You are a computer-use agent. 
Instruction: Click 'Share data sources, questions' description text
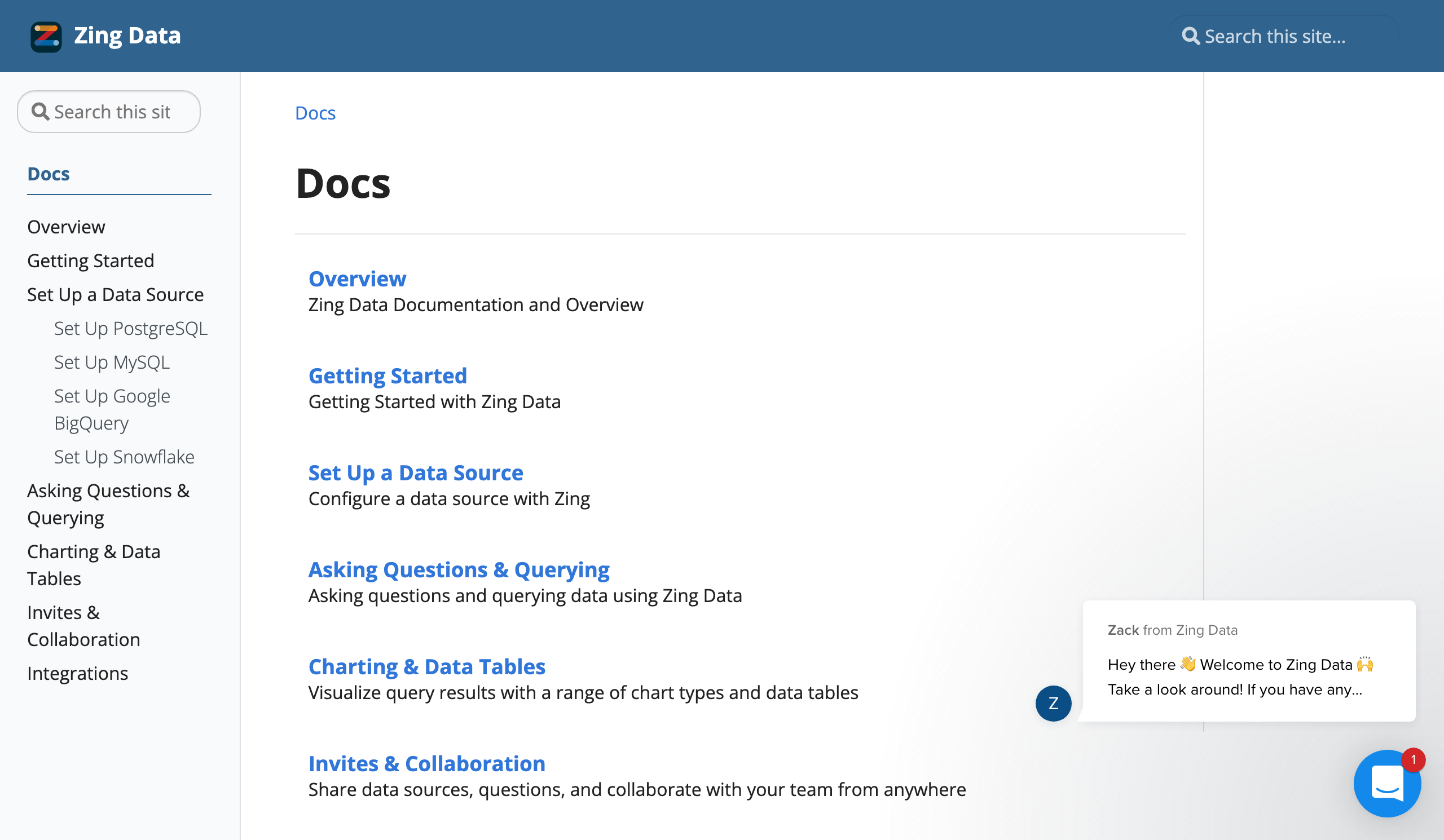pos(637,790)
